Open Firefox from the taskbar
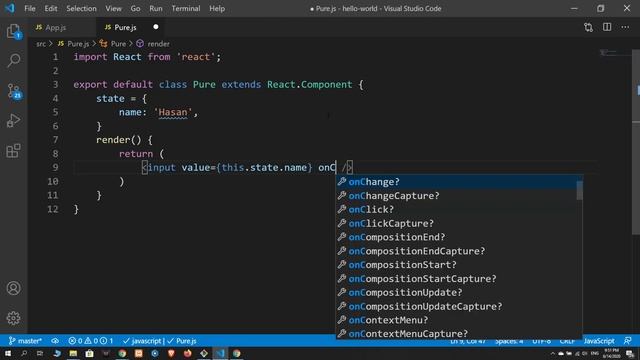The height and width of the screenshot is (360, 640). (x=187, y=353)
